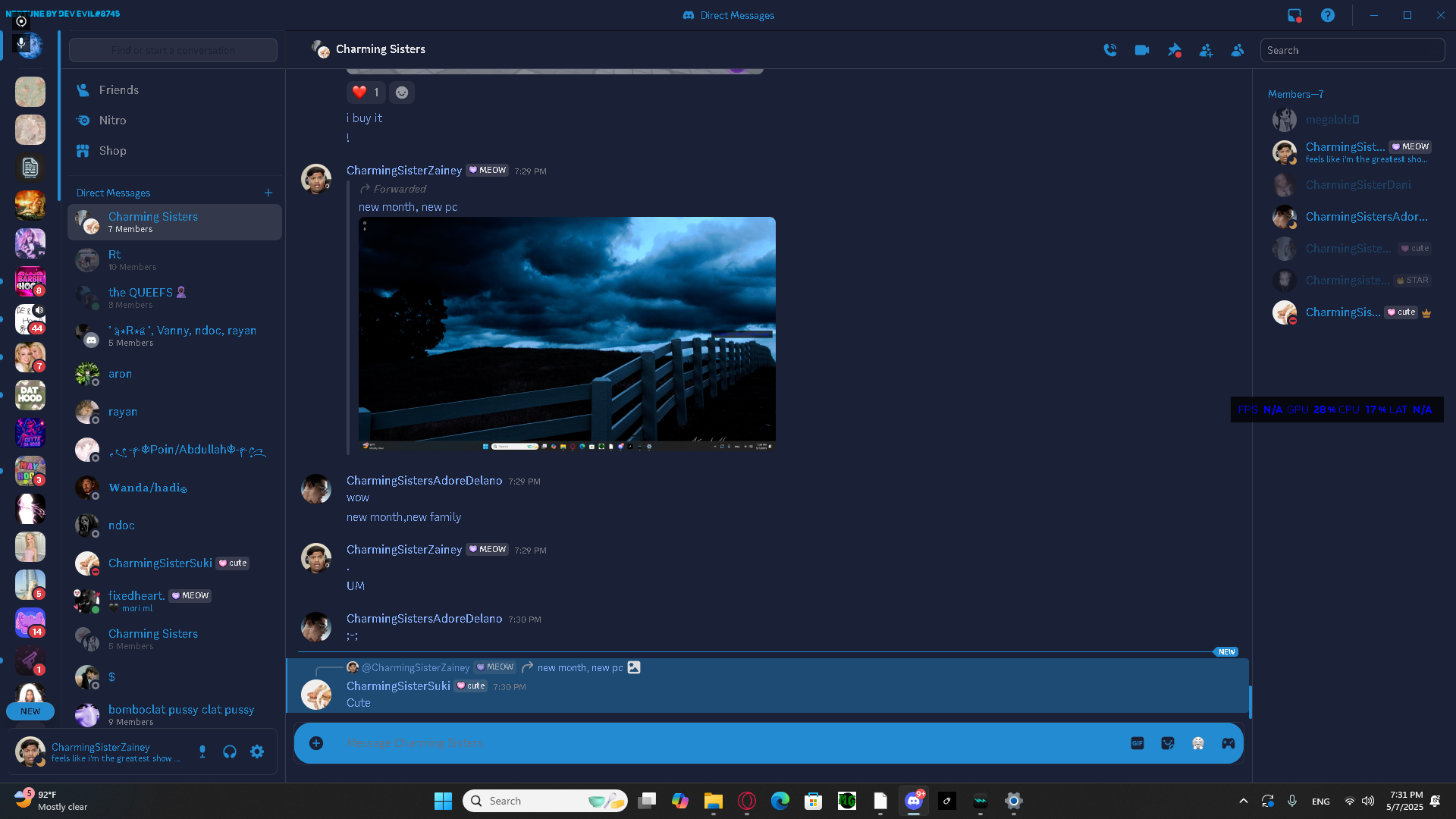The width and height of the screenshot is (1456, 819).
Task: Open attachment menu plus button in message bar
Action: pos(316,743)
